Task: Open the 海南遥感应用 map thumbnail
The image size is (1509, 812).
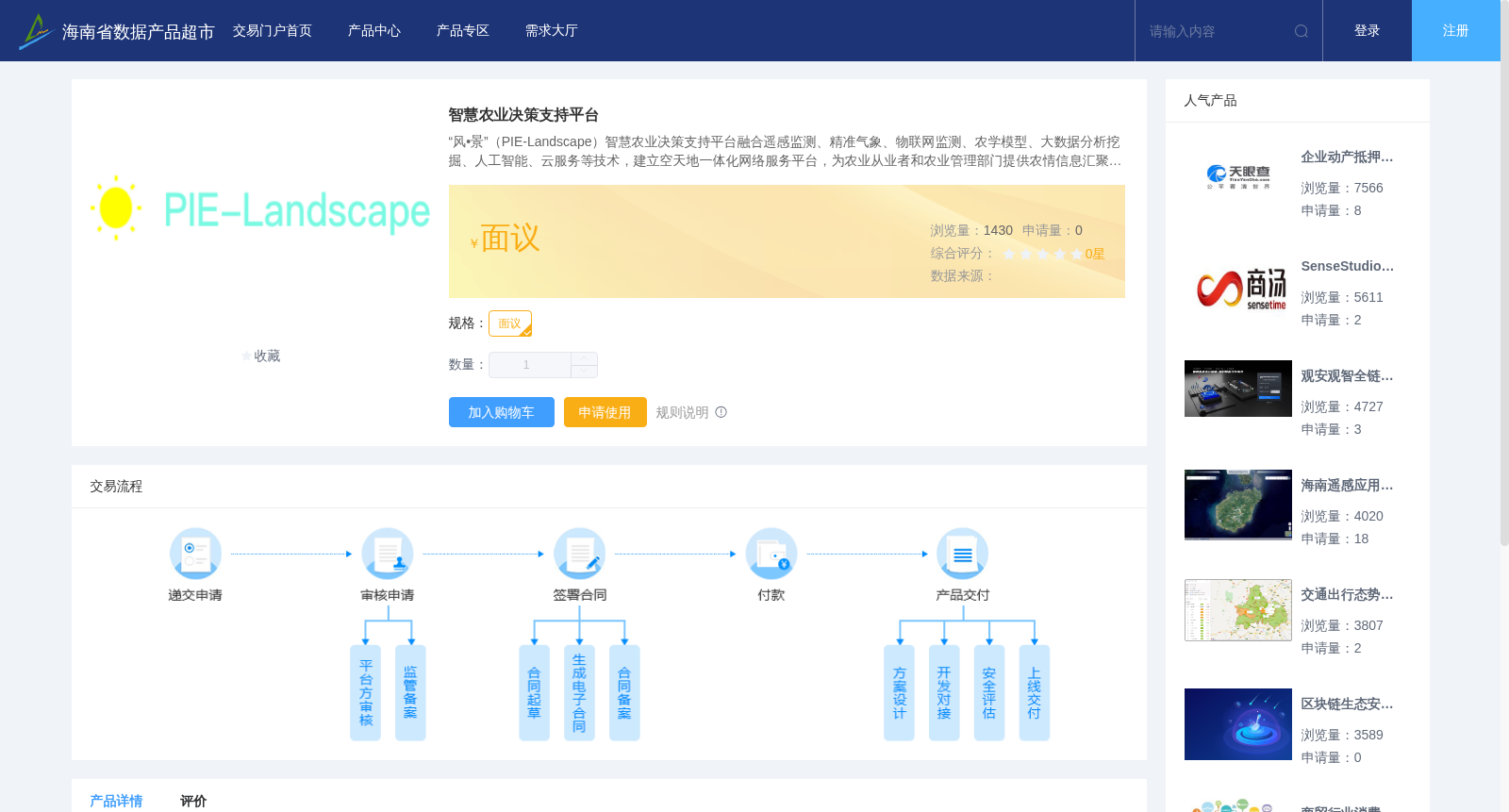Action: pos(1238,505)
